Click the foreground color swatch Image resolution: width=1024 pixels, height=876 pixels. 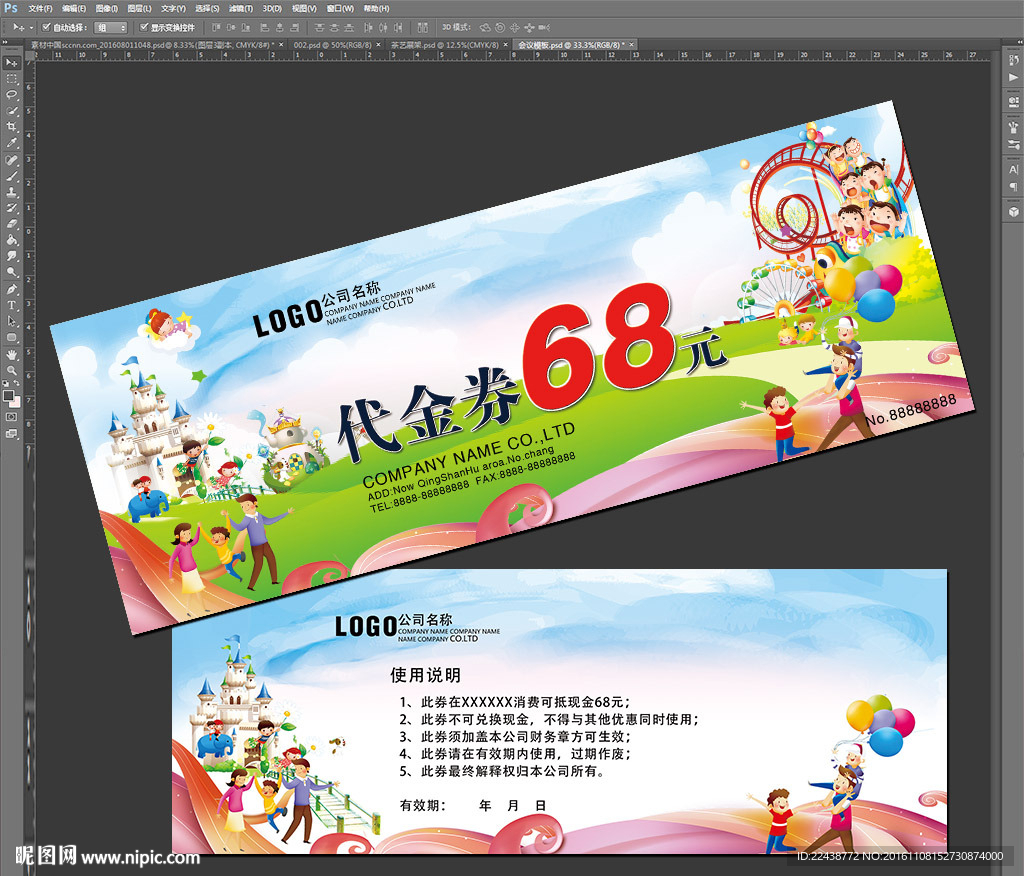[x=8, y=395]
